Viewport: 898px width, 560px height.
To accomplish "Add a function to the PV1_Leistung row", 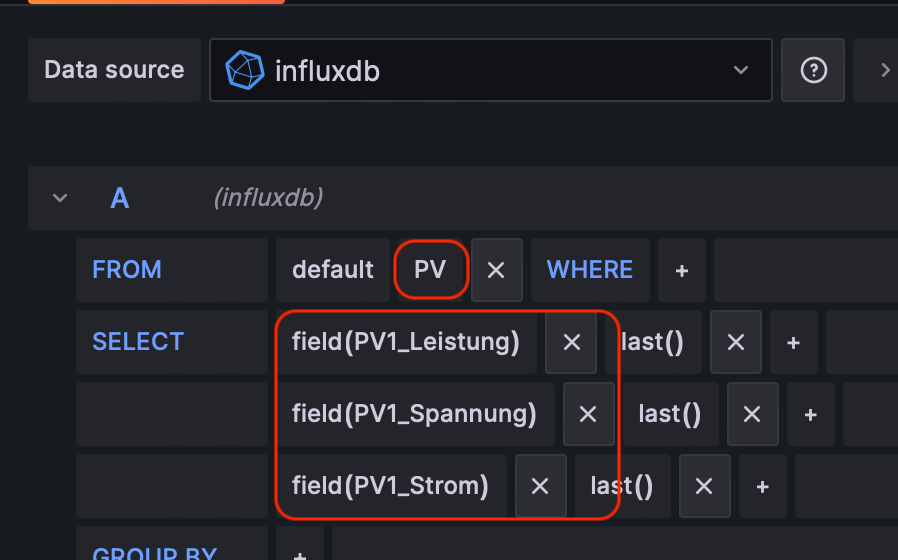I will pyautogui.click(x=793, y=342).
